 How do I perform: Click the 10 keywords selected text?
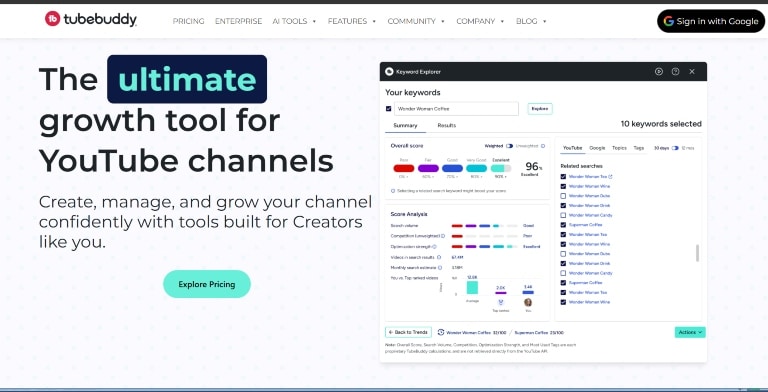661,124
